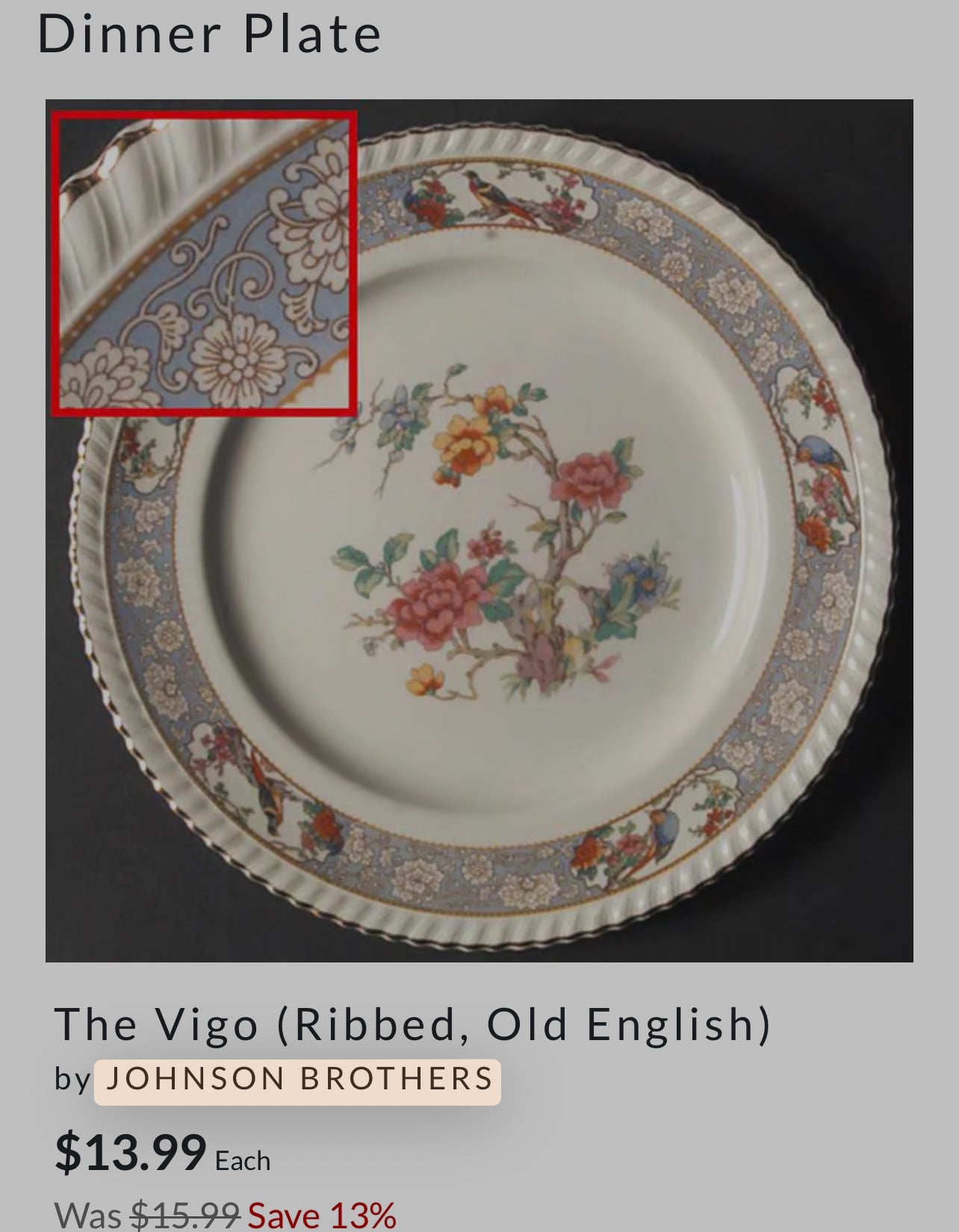The image size is (959, 1232).
Task: Tap the daisy-like flower in the inset
Action: coord(238,357)
